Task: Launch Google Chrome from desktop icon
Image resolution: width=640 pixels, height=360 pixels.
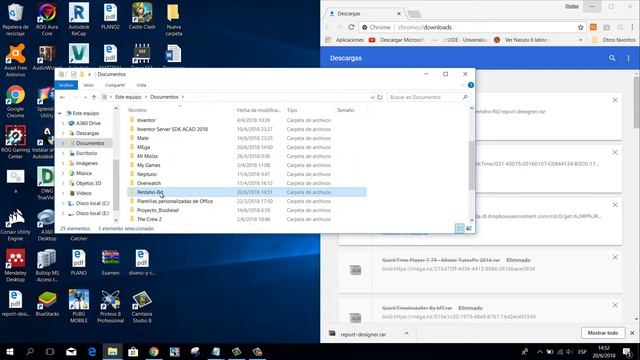Action: [x=16, y=101]
